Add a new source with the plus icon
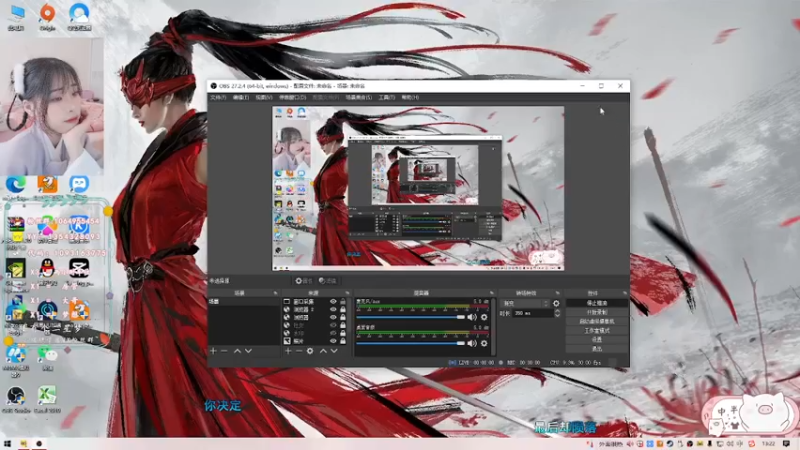This screenshot has width=800, height=450. pos(288,351)
